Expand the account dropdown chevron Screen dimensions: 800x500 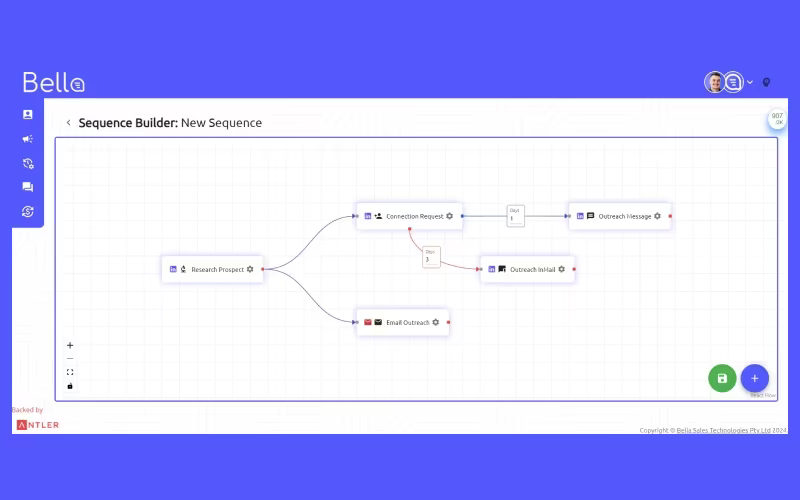coord(750,82)
